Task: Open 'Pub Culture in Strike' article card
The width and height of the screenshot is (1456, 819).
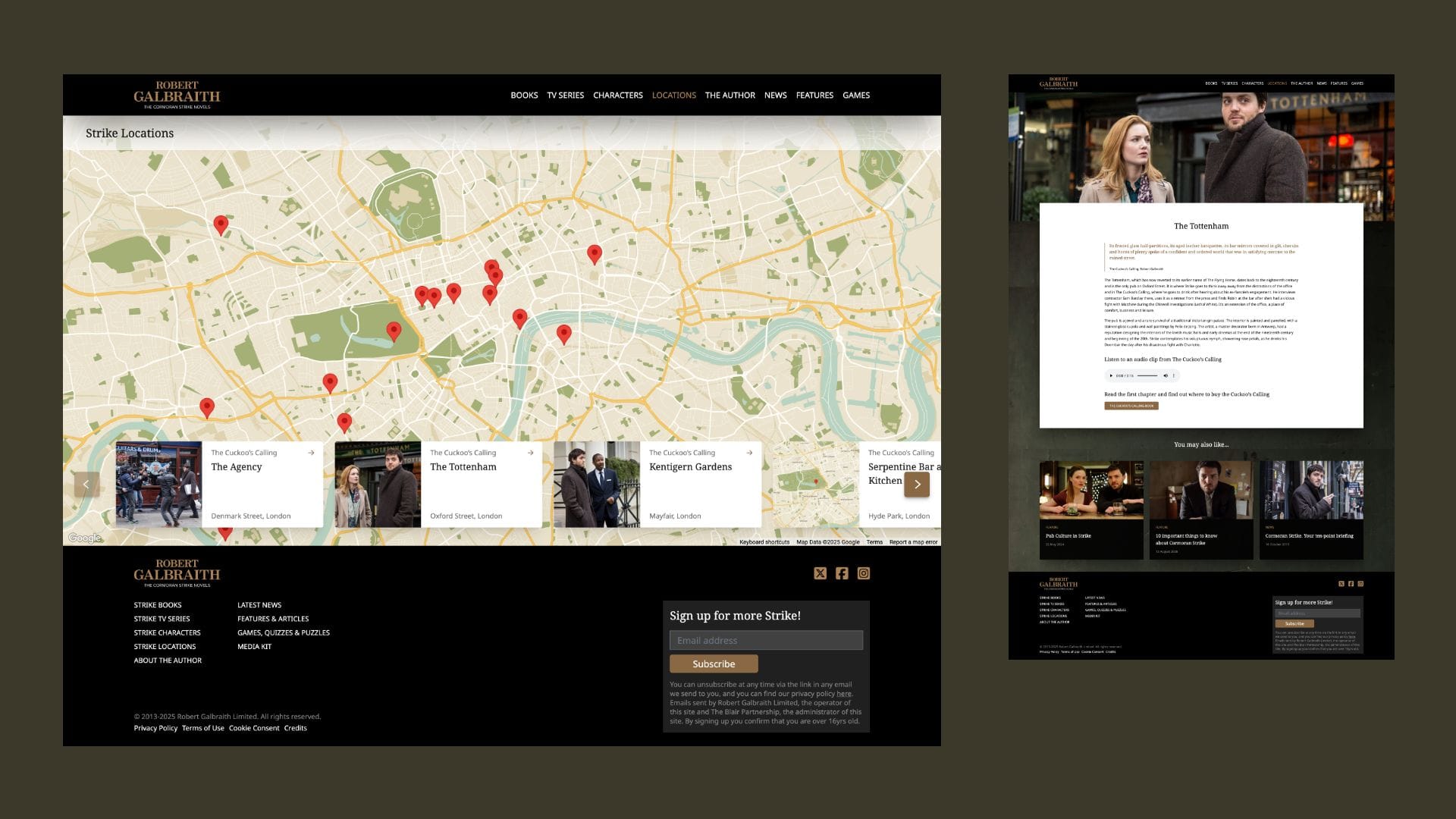Action: (1091, 510)
